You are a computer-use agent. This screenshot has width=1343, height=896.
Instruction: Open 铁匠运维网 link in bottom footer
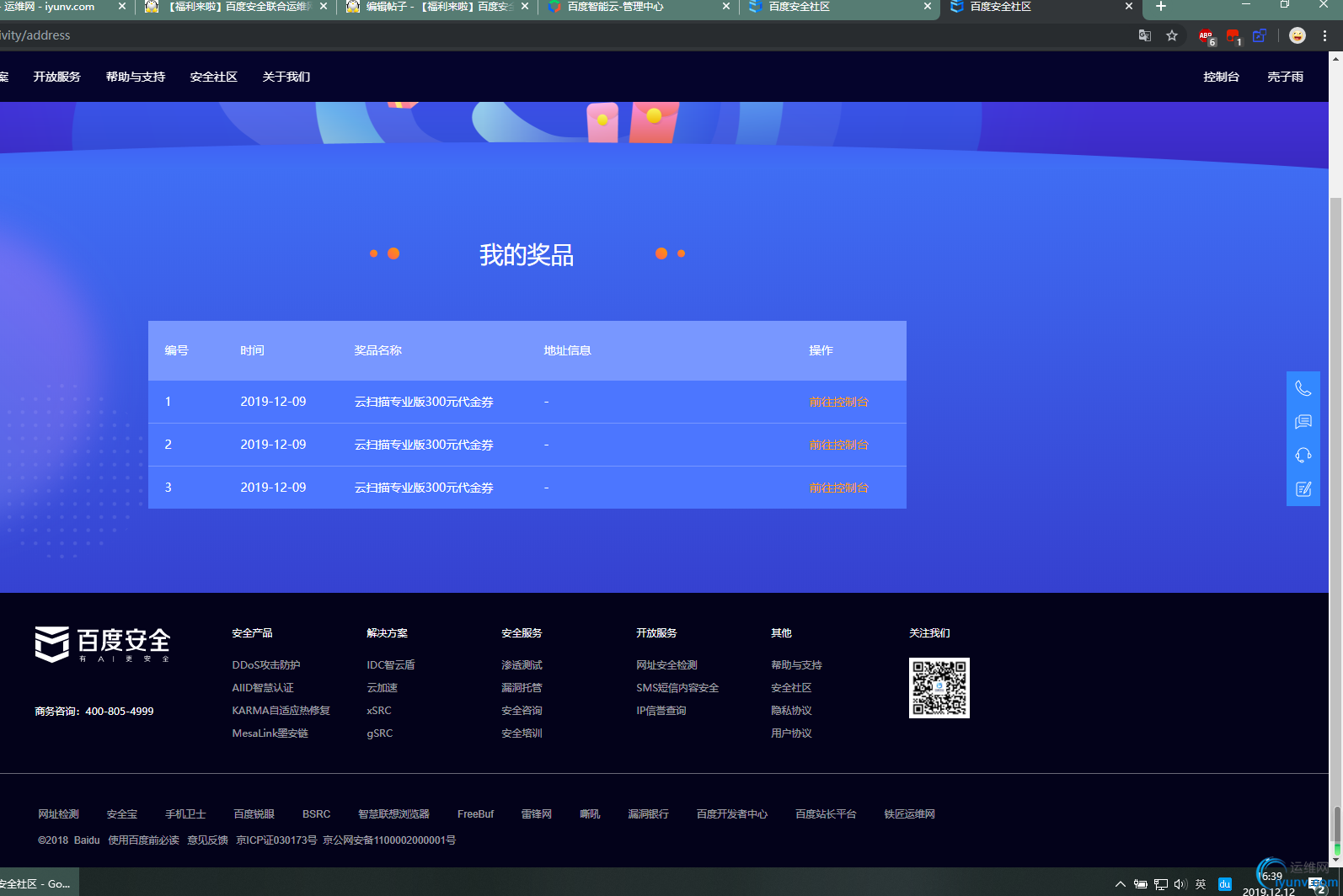point(909,814)
